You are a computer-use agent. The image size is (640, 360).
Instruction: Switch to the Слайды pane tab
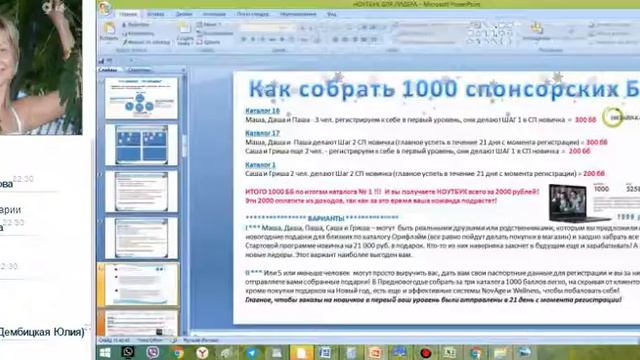[109, 70]
